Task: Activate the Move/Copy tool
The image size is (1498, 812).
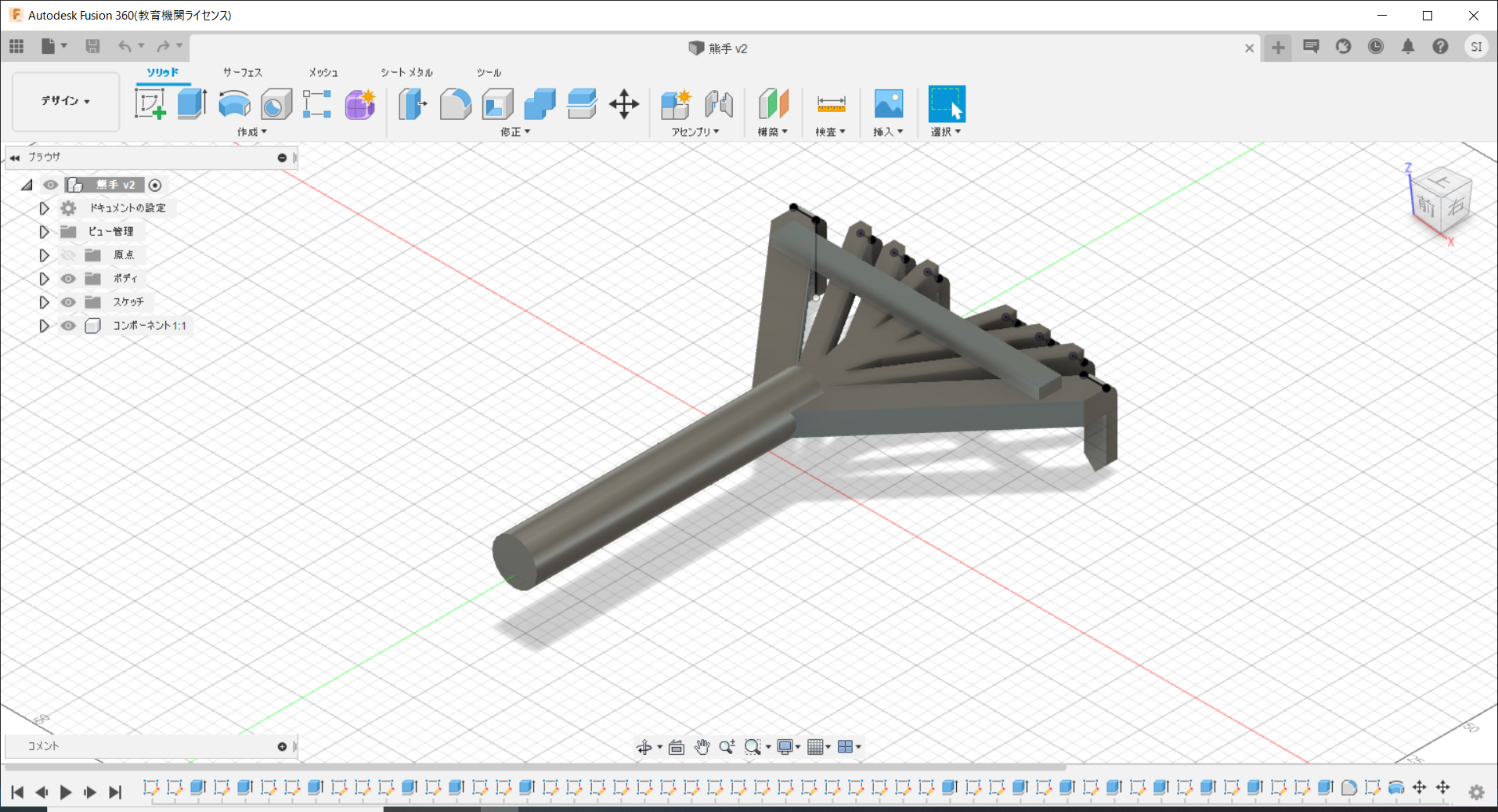Action: coord(624,103)
